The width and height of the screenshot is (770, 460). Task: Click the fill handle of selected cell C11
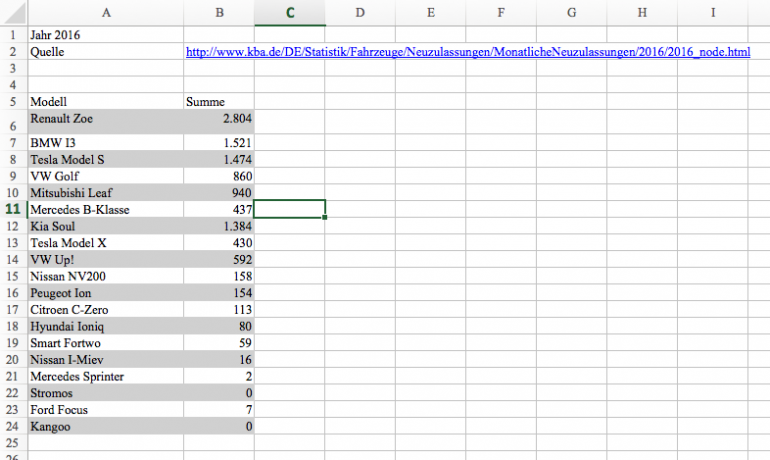coord(325,217)
